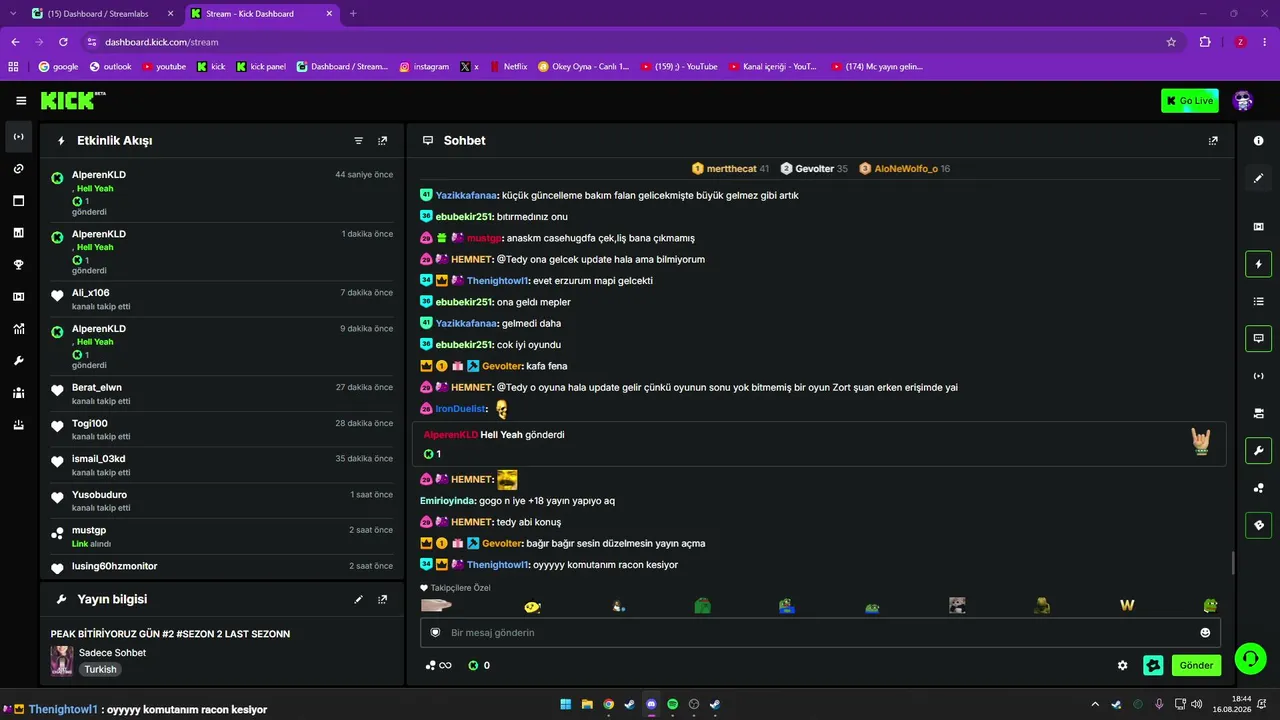Screen dimensions: 1280x720
Task: Open the trophy icon page in left sidebar
Action: pos(18,265)
